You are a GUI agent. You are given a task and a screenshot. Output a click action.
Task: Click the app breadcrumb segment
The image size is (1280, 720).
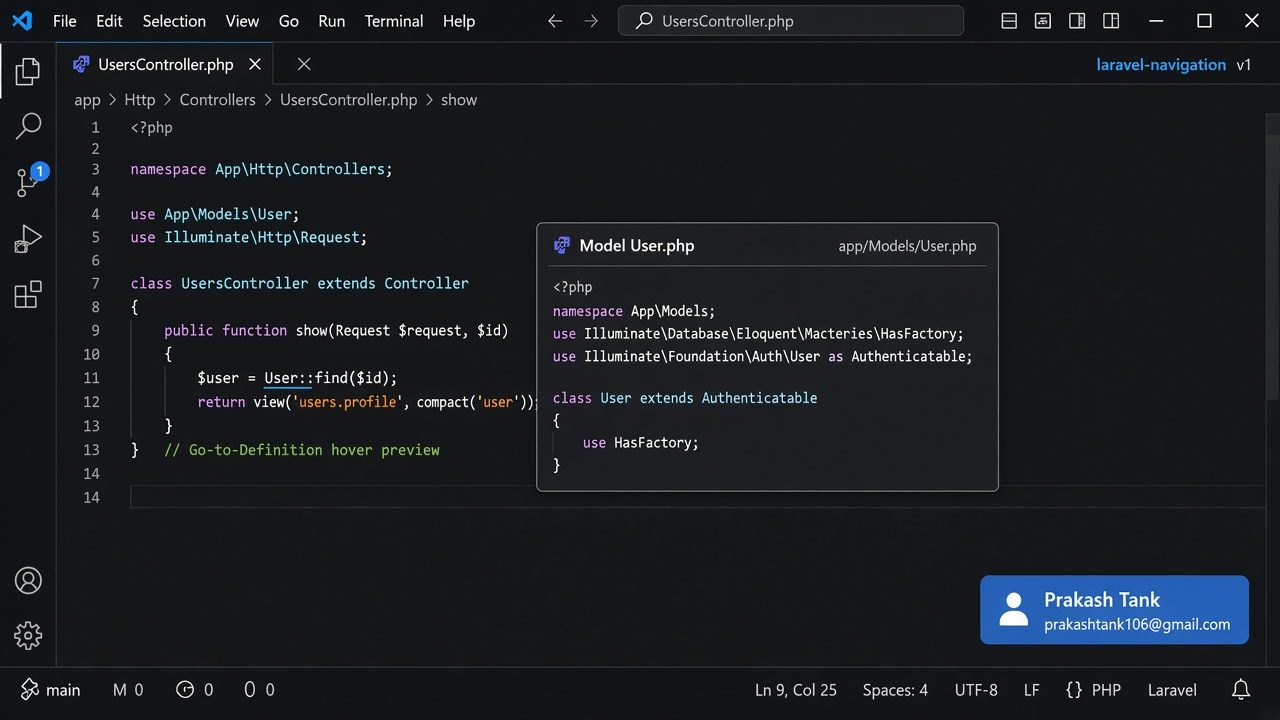pyautogui.click(x=87, y=100)
